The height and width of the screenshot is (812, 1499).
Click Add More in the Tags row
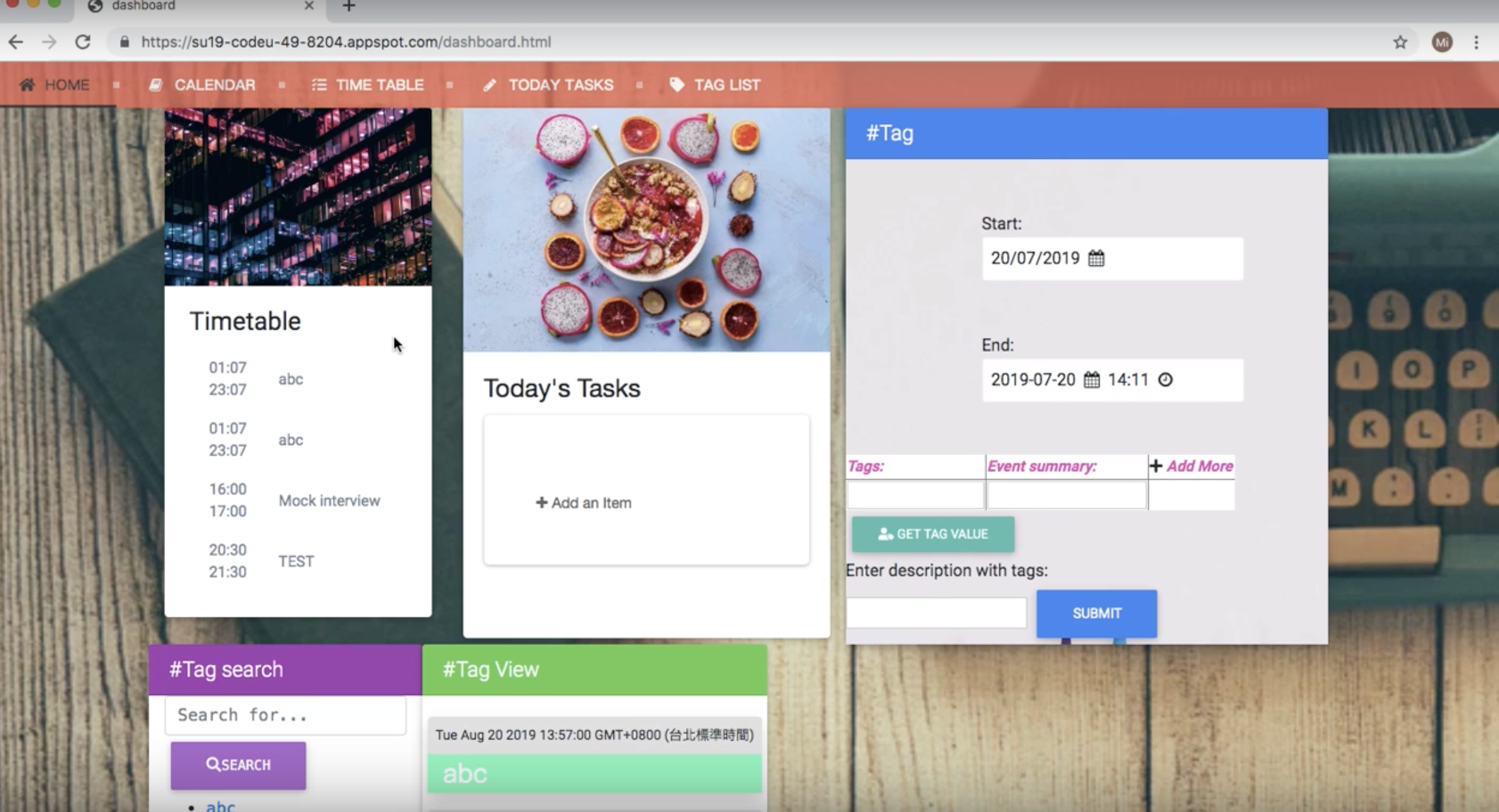(x=1192, y=466)
